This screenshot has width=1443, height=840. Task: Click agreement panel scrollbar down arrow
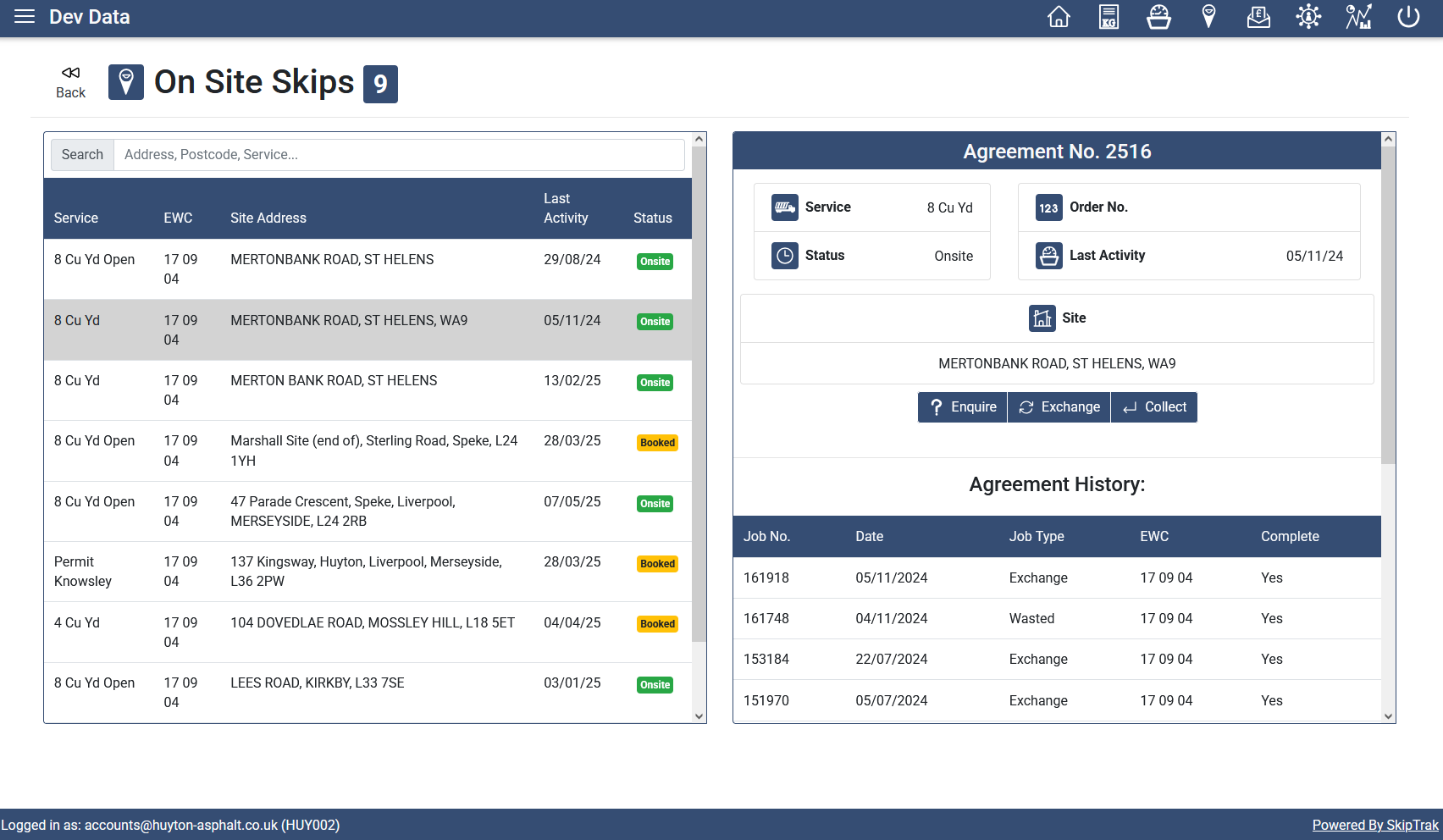[x=1388, y=716]
